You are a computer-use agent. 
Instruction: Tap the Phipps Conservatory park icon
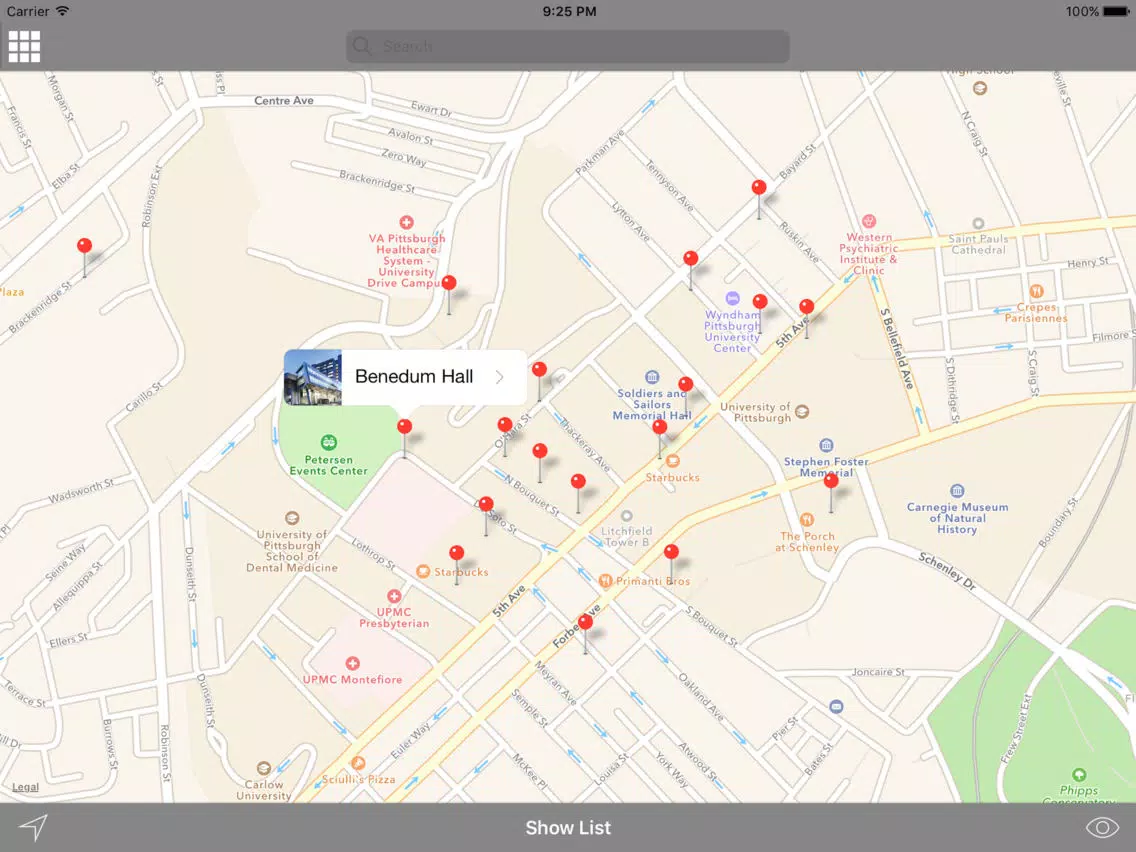(x=1079, y=774)
